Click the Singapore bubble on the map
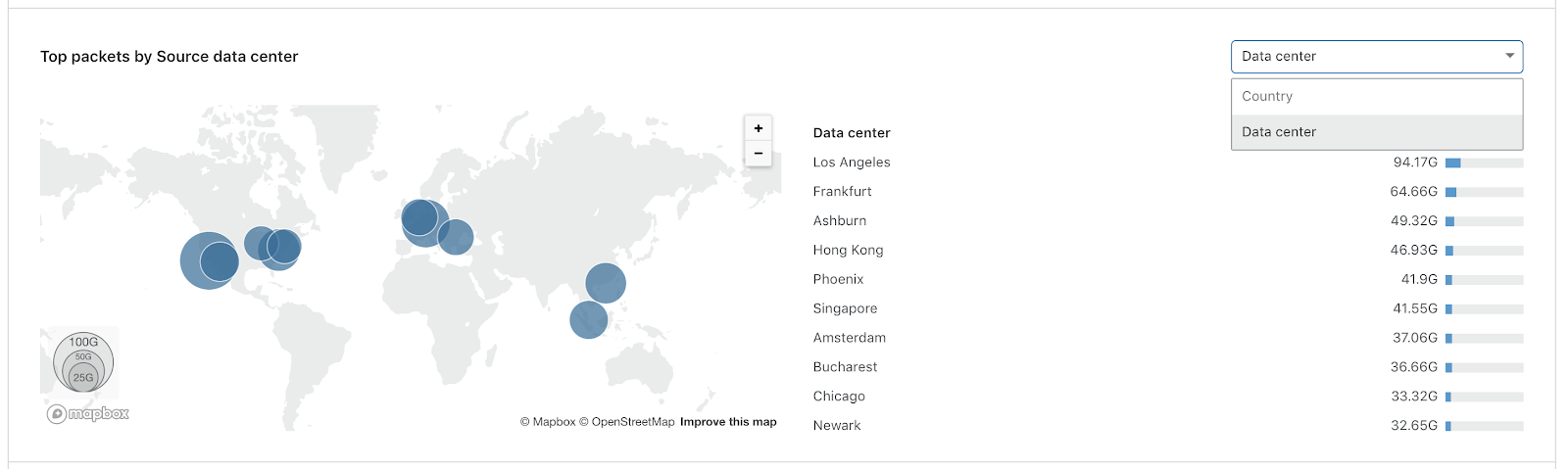 coord(588,320)
